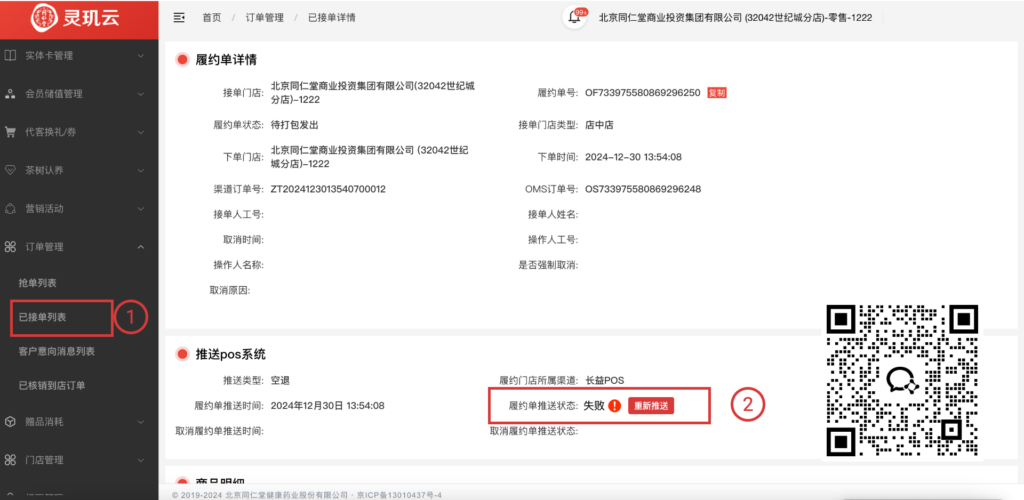
Task: Click the 订单管理 grid icon
Action: (x=10, y=247)
